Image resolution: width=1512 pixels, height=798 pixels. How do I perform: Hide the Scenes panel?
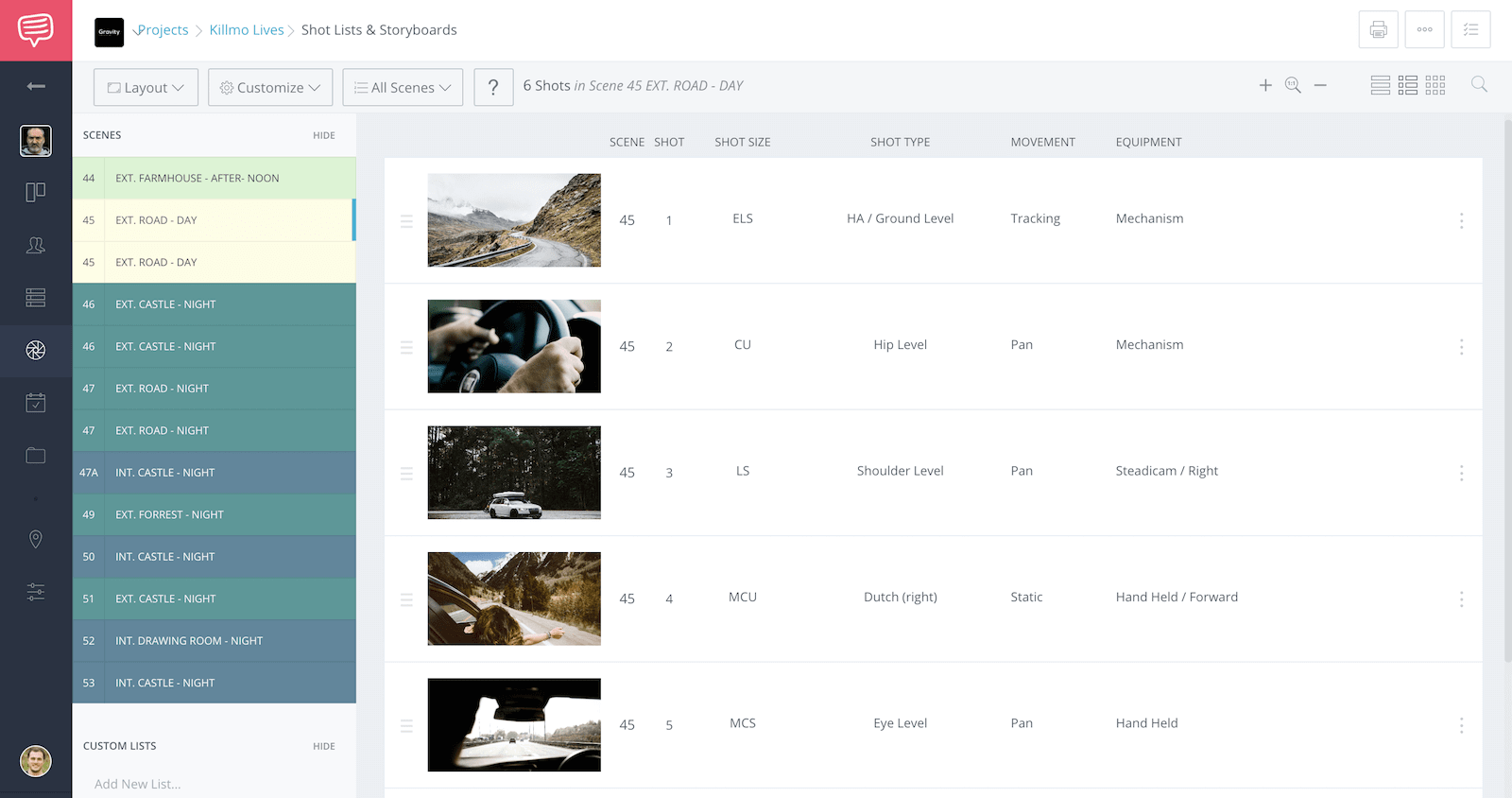(x=324, y=135)
